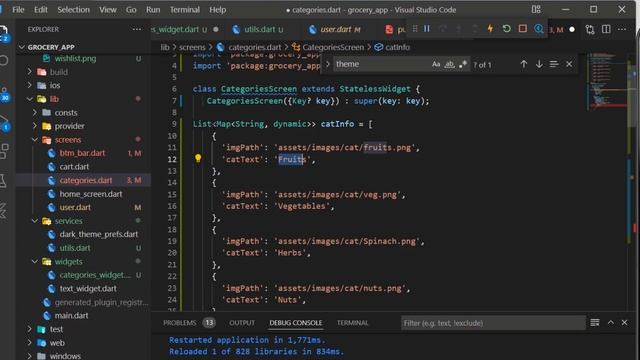Screen dimensions: 640x360
Task: Toggle regular expression search in find
Action: coord(463,64)
